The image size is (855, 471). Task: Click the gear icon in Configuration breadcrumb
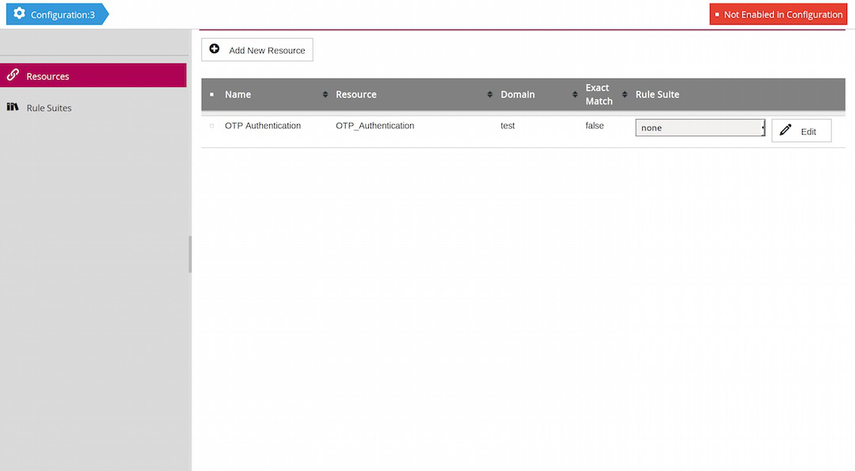[x=19, y=14]
